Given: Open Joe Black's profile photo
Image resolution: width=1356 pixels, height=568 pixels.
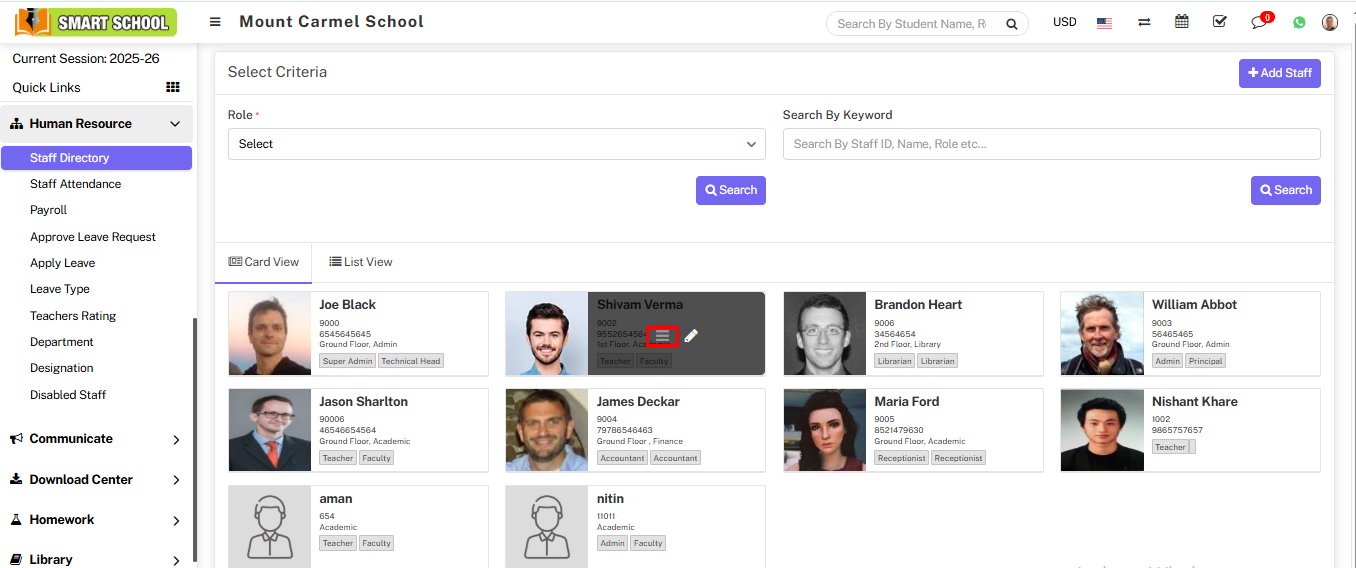Looking at the screenshot, I should coord(270,334).
